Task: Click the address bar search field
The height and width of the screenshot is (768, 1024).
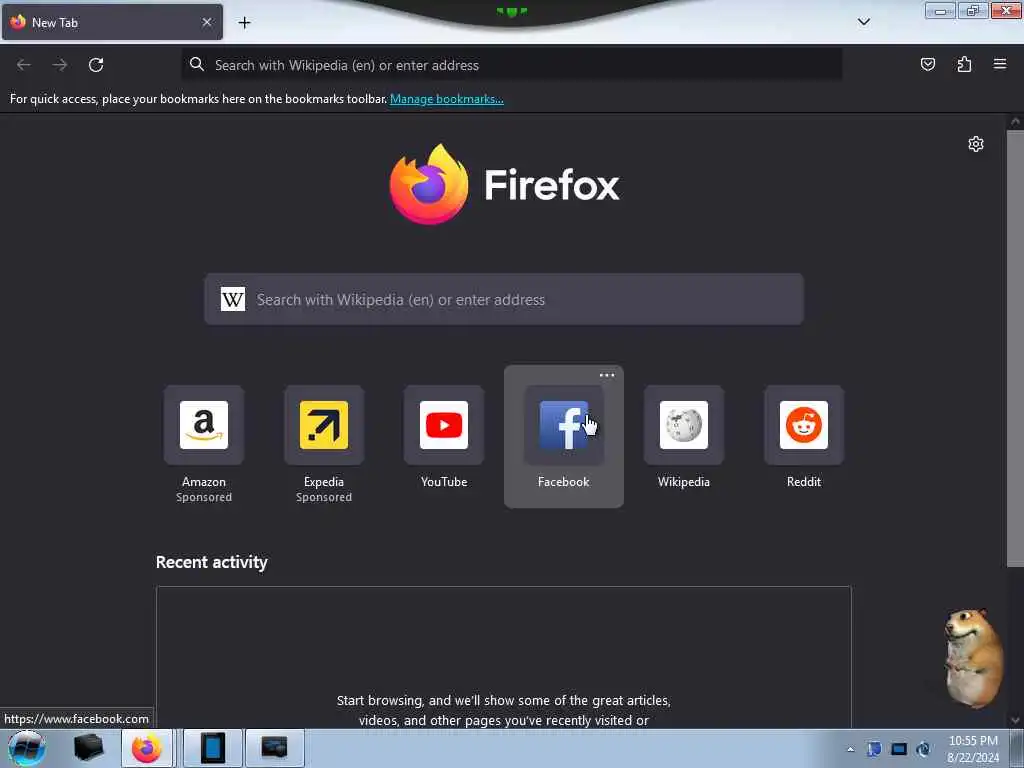Action: [511, 65]
